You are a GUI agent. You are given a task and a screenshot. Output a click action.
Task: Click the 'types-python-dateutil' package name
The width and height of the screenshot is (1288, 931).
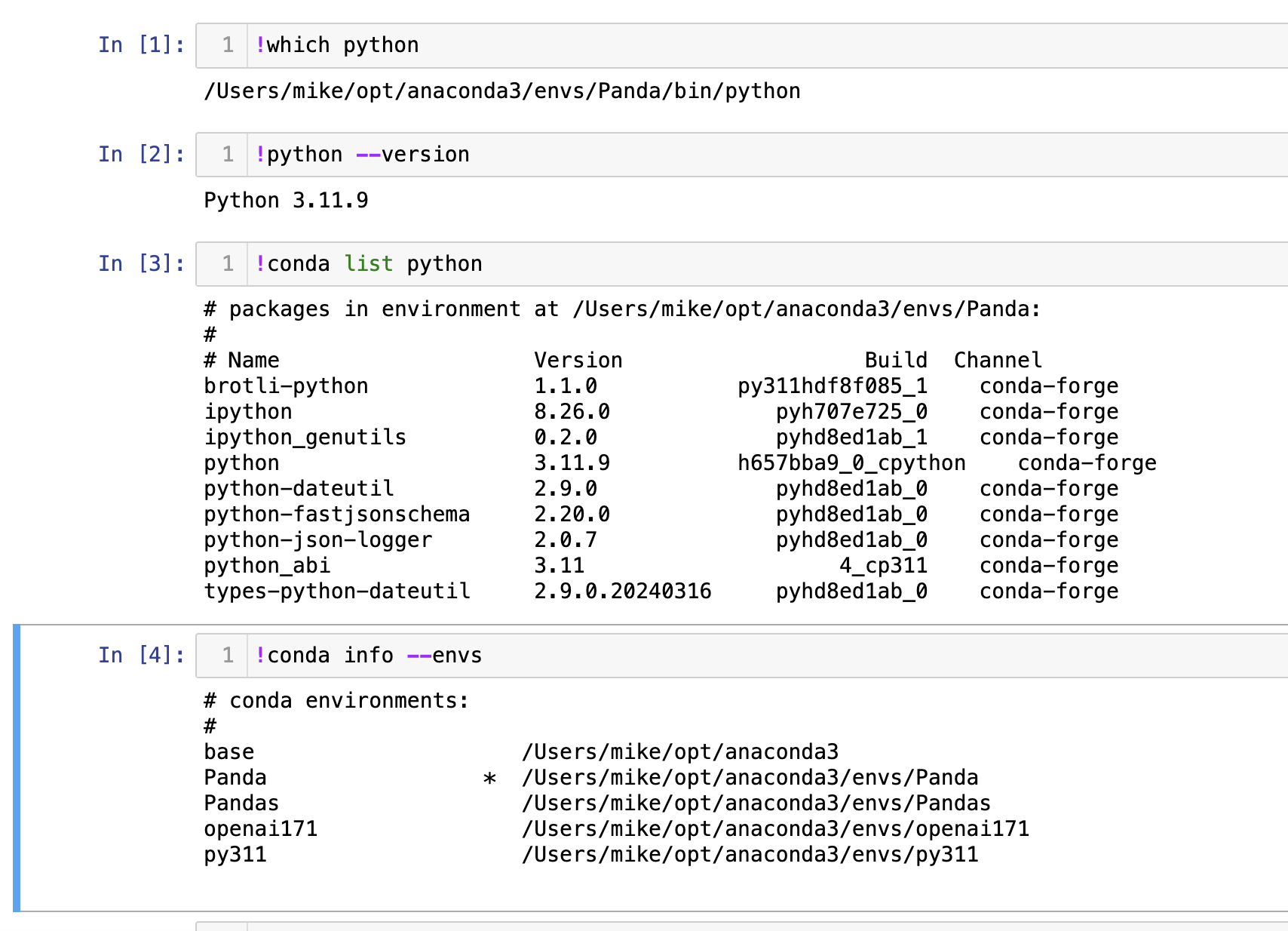[x=337, y=591]
